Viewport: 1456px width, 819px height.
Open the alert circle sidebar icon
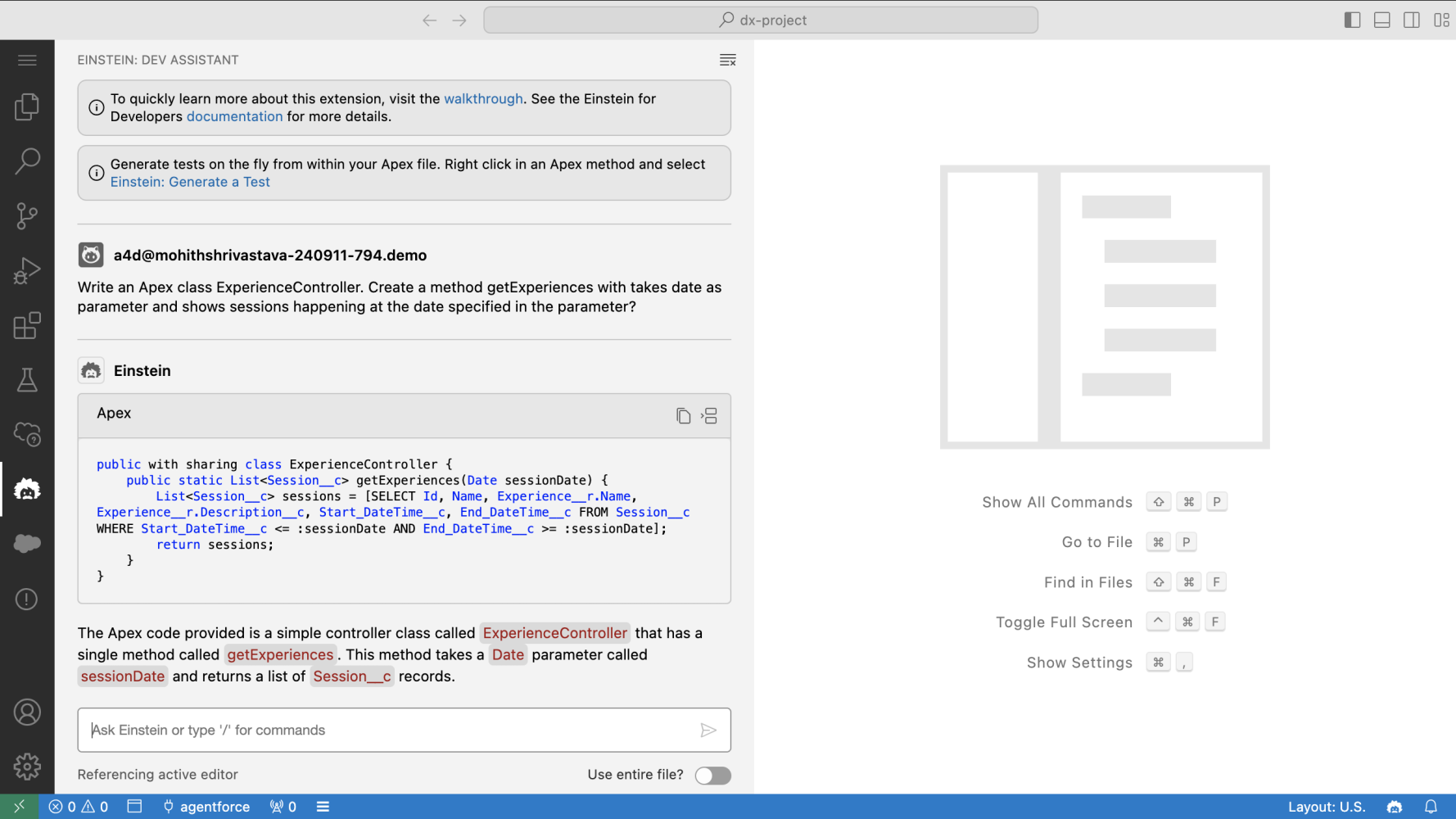pyautogui.click(x=27, y=600)
